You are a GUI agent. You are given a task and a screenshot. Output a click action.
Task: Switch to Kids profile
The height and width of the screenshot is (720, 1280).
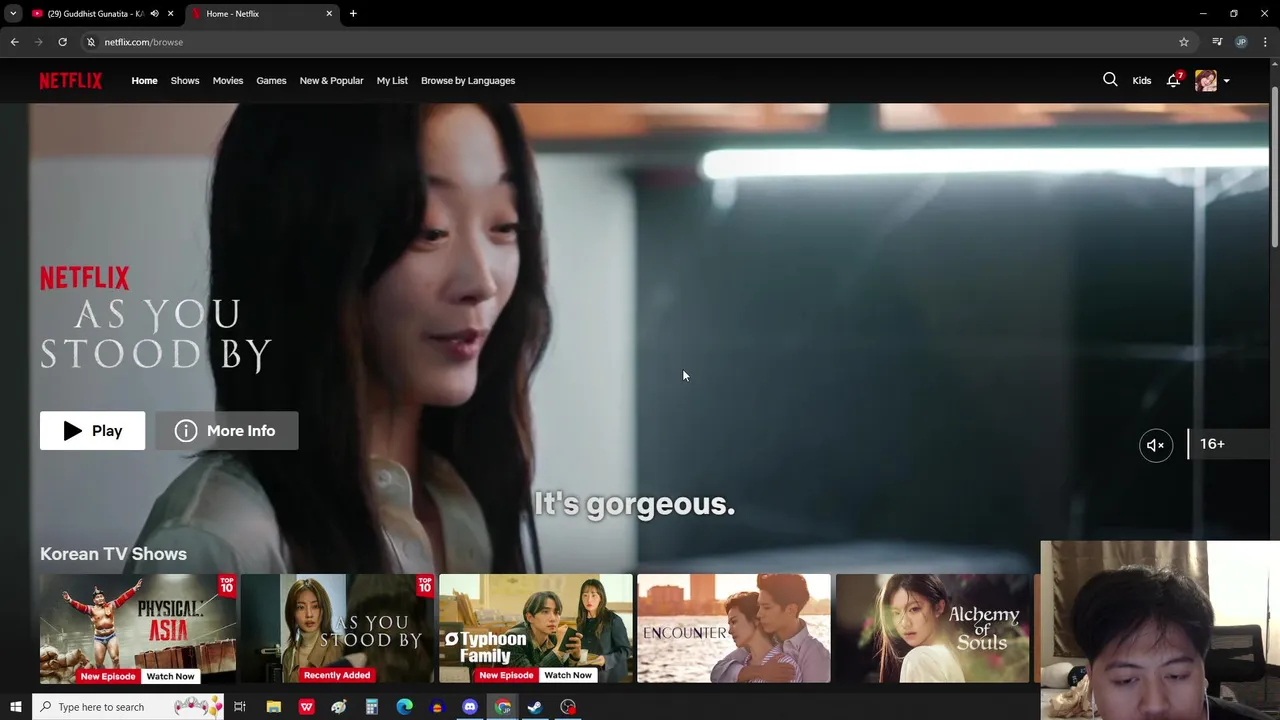click(1141, 81)
